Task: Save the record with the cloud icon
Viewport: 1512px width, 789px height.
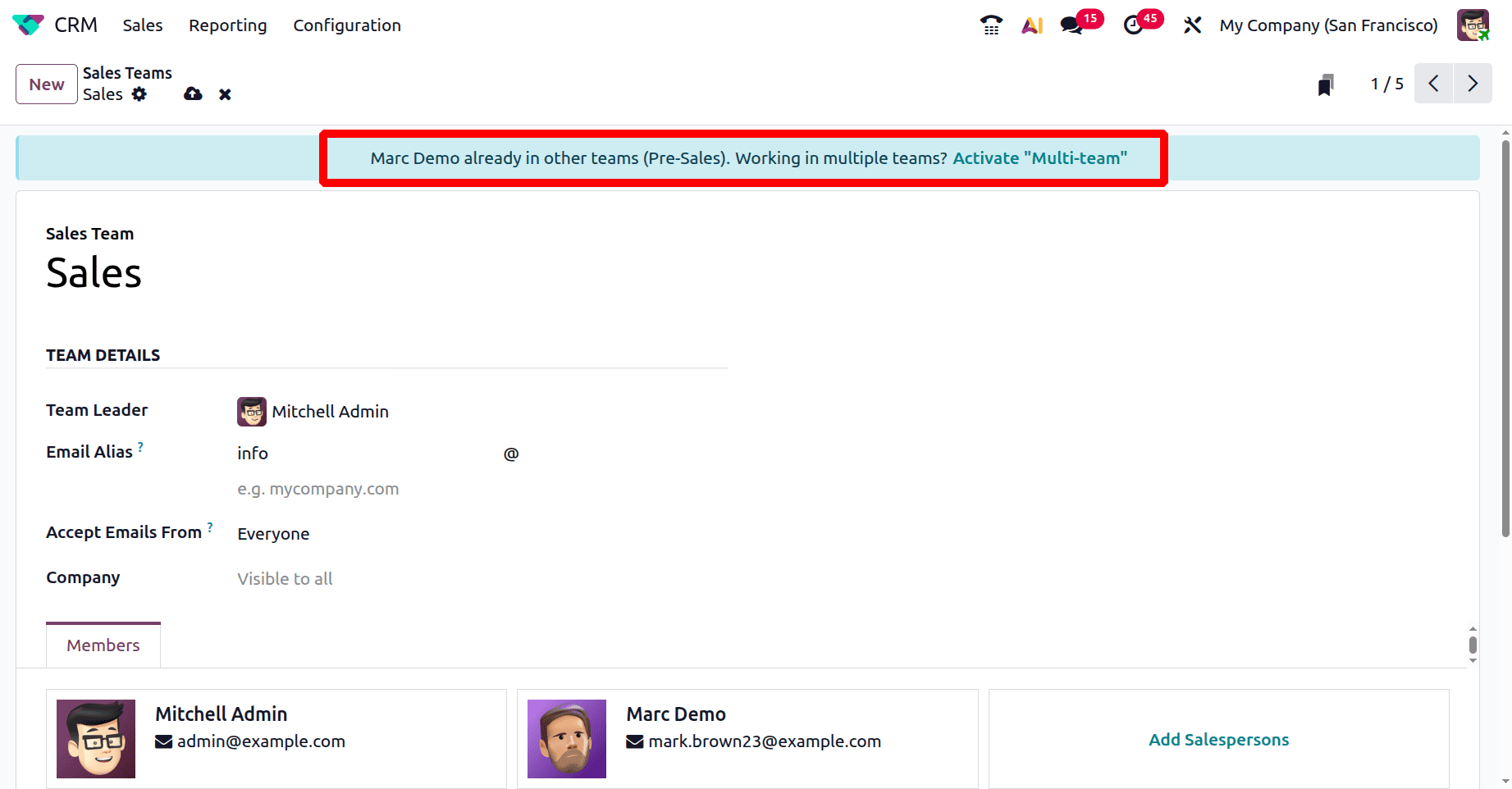Action: click(x=193, y=93)
